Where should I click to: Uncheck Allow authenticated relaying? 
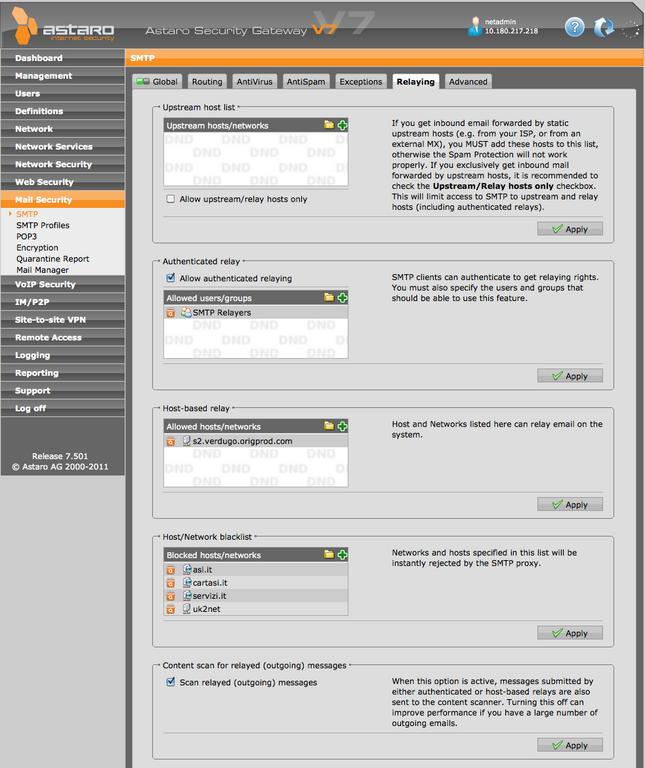(171, 278)
